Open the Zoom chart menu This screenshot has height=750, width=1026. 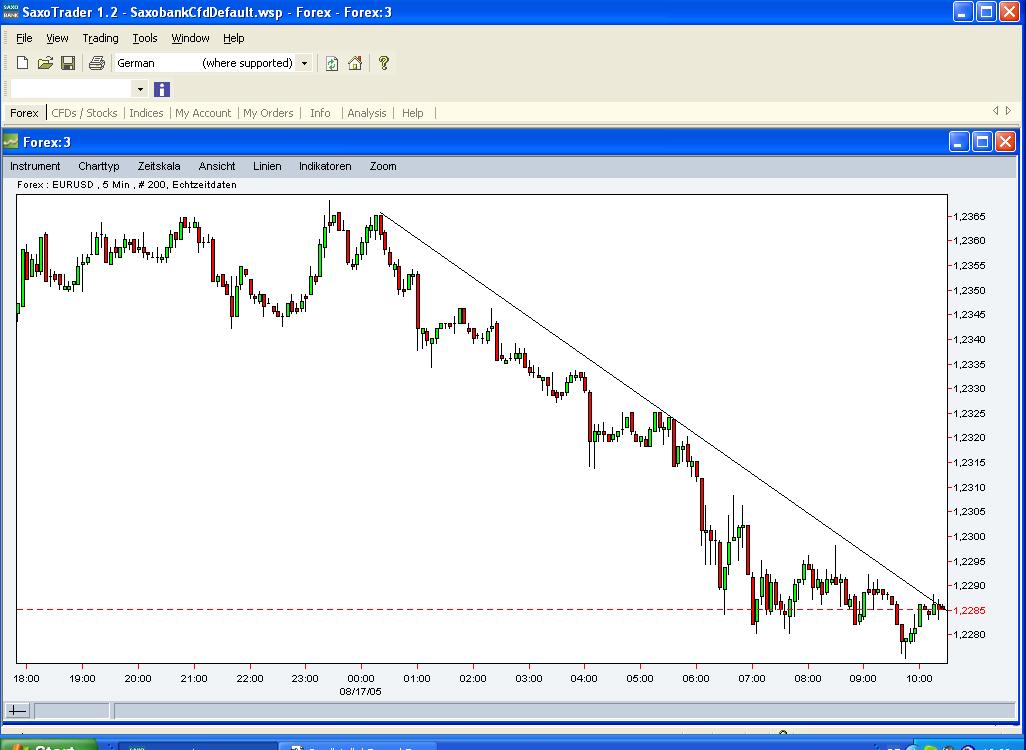pos(383,166)
